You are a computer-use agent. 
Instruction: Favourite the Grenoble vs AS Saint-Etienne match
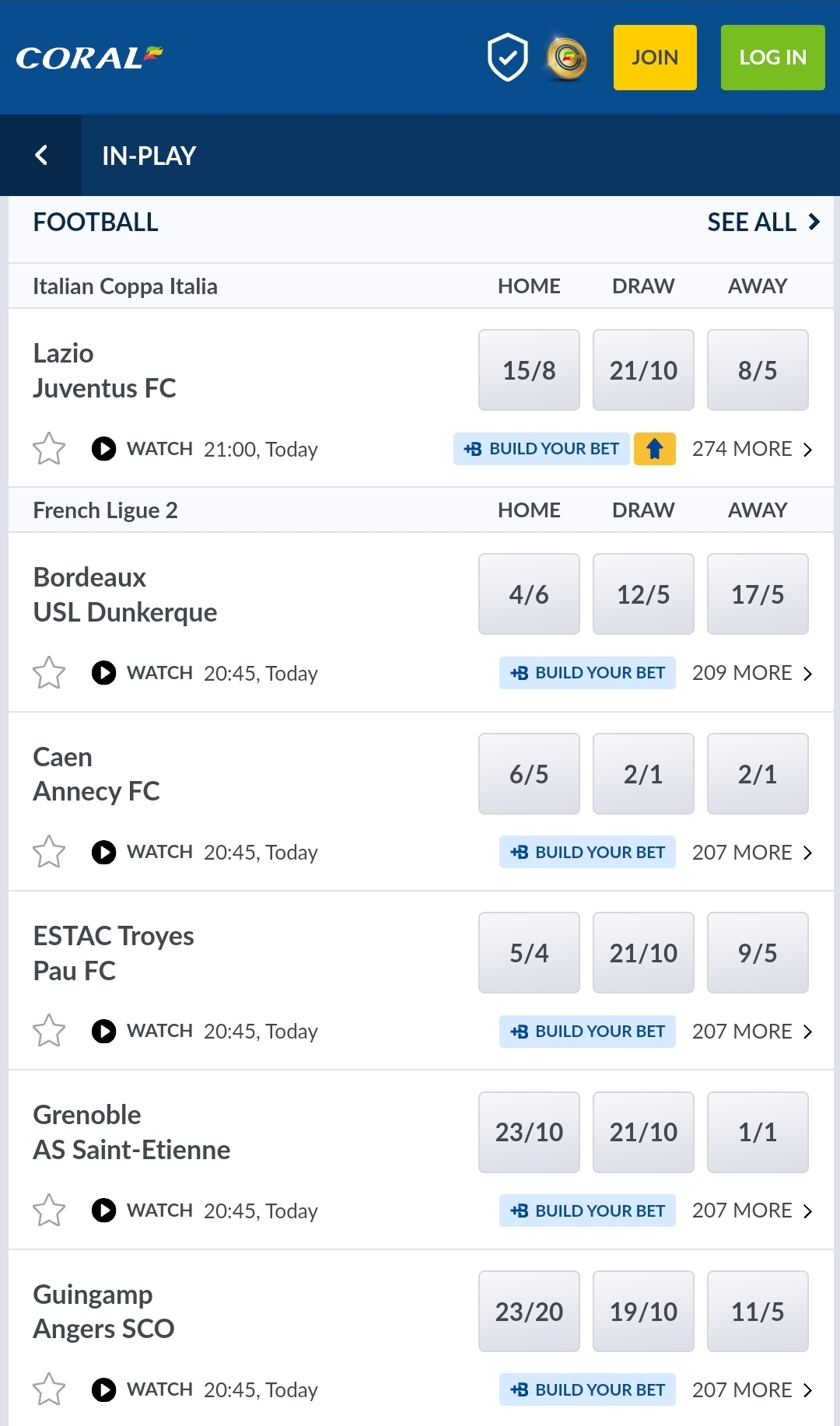tap(49, 1211)
